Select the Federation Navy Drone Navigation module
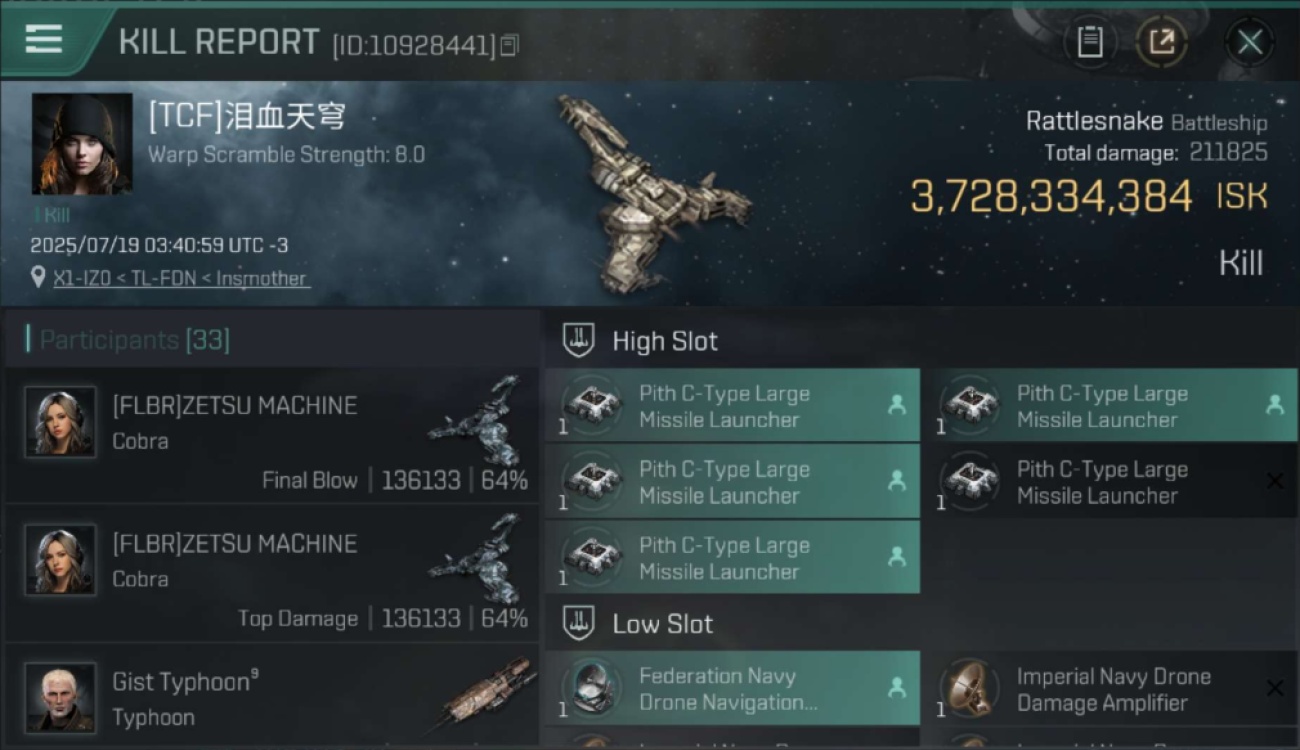The height and width of the screenshot is (750, 1300). (x=732, y=688)
